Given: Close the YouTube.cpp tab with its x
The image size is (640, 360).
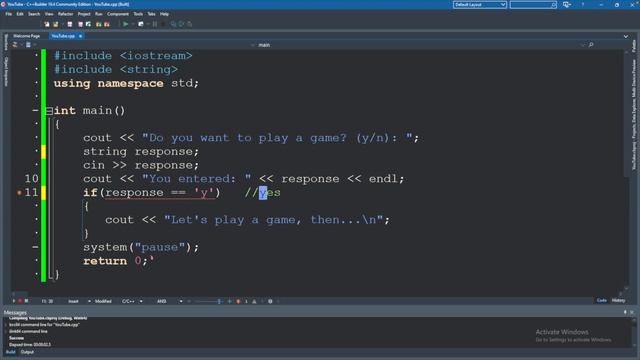Looking at the screenshot, I should pos(80,36).
